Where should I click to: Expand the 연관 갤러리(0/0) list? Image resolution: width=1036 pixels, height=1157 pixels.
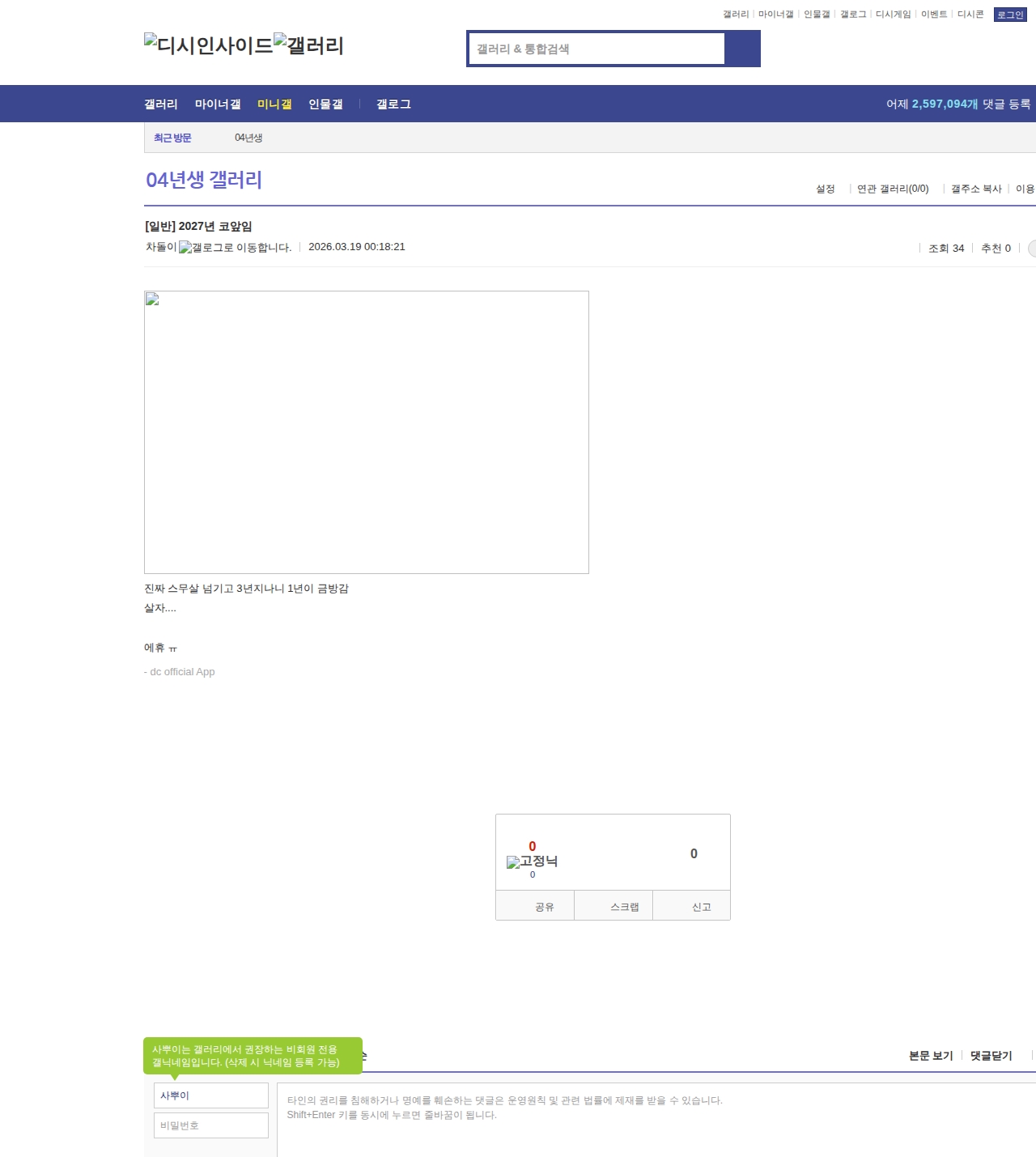(x=893, y=189)
